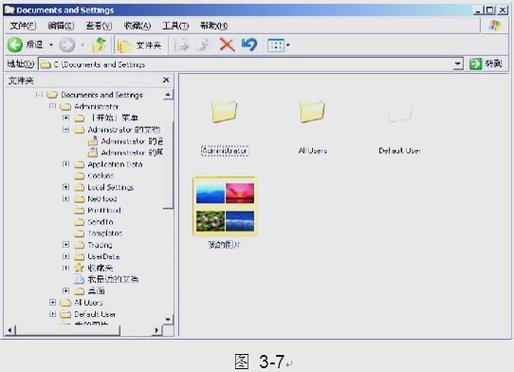Open the Views dropdown arrow

pyautogui.click(x=288, y=45)
